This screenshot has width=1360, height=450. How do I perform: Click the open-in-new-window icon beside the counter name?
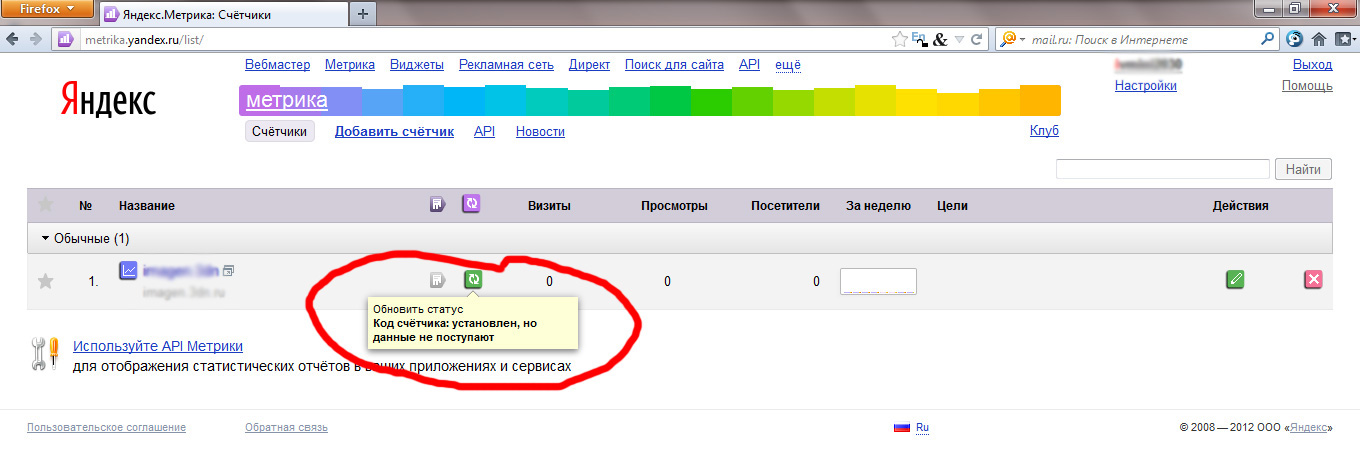229,271
